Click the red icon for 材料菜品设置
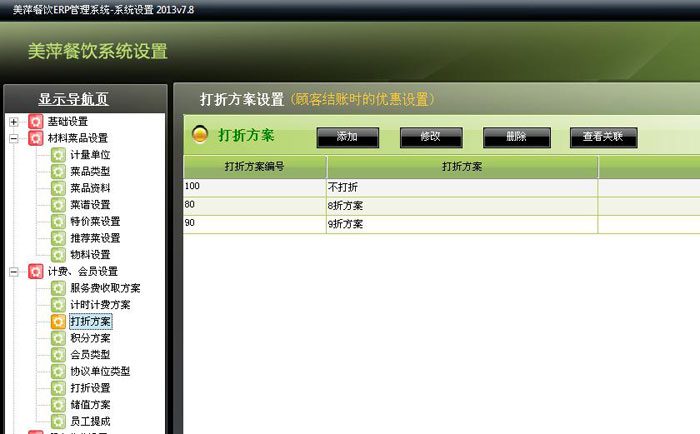 [35, 138]
